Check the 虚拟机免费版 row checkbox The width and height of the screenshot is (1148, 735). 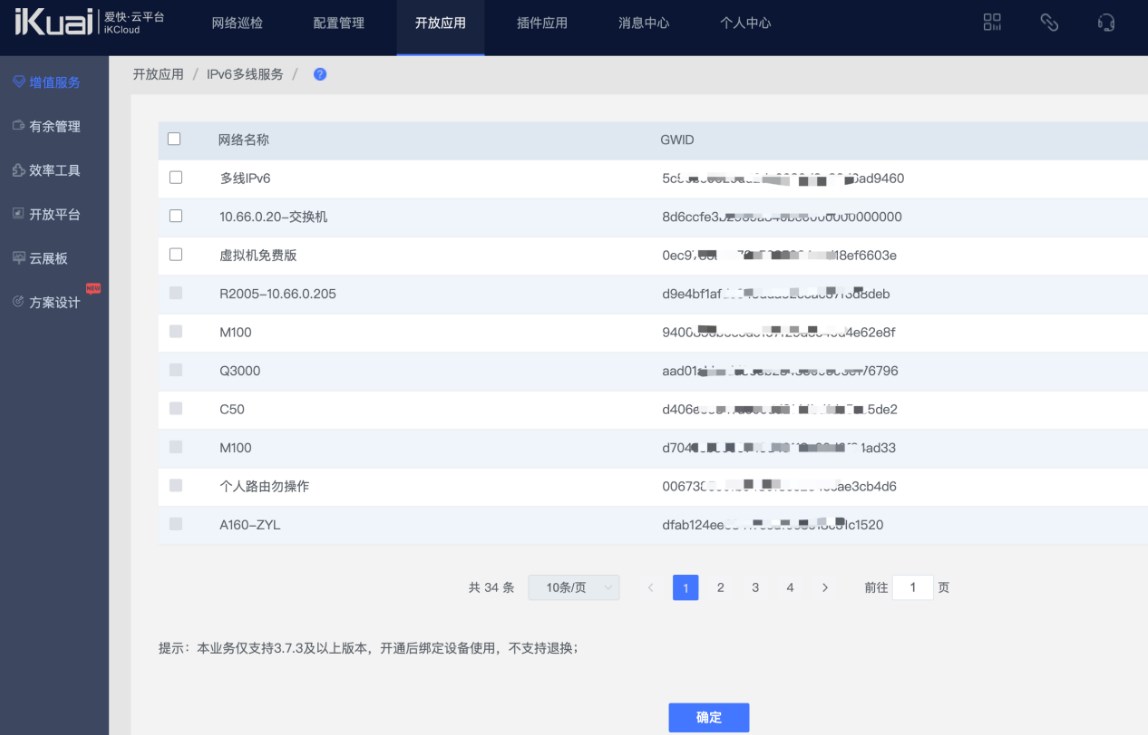(x=176, y=254)
